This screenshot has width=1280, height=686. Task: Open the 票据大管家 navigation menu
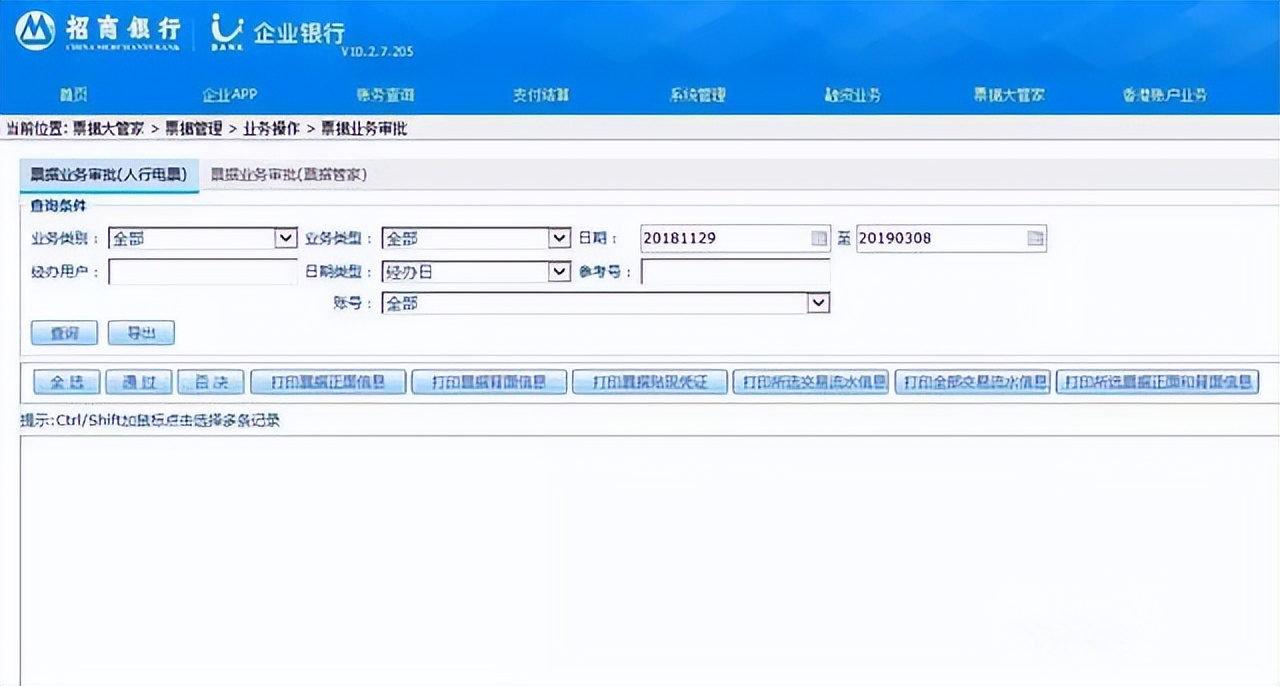(x=1004, y=95)
